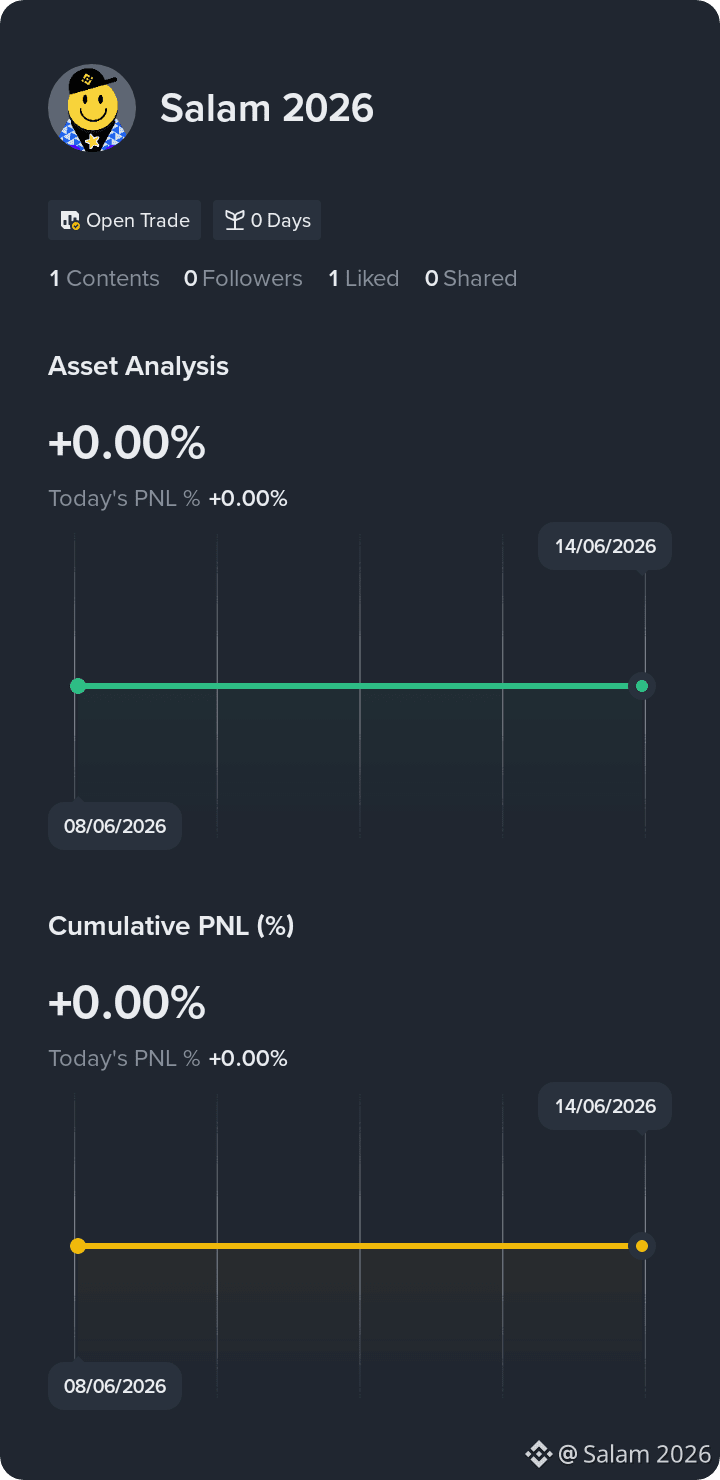Open the Salam 2026 profile avatar
Image resolution: width=720 pixels, height=1480 pixels.
92,108
